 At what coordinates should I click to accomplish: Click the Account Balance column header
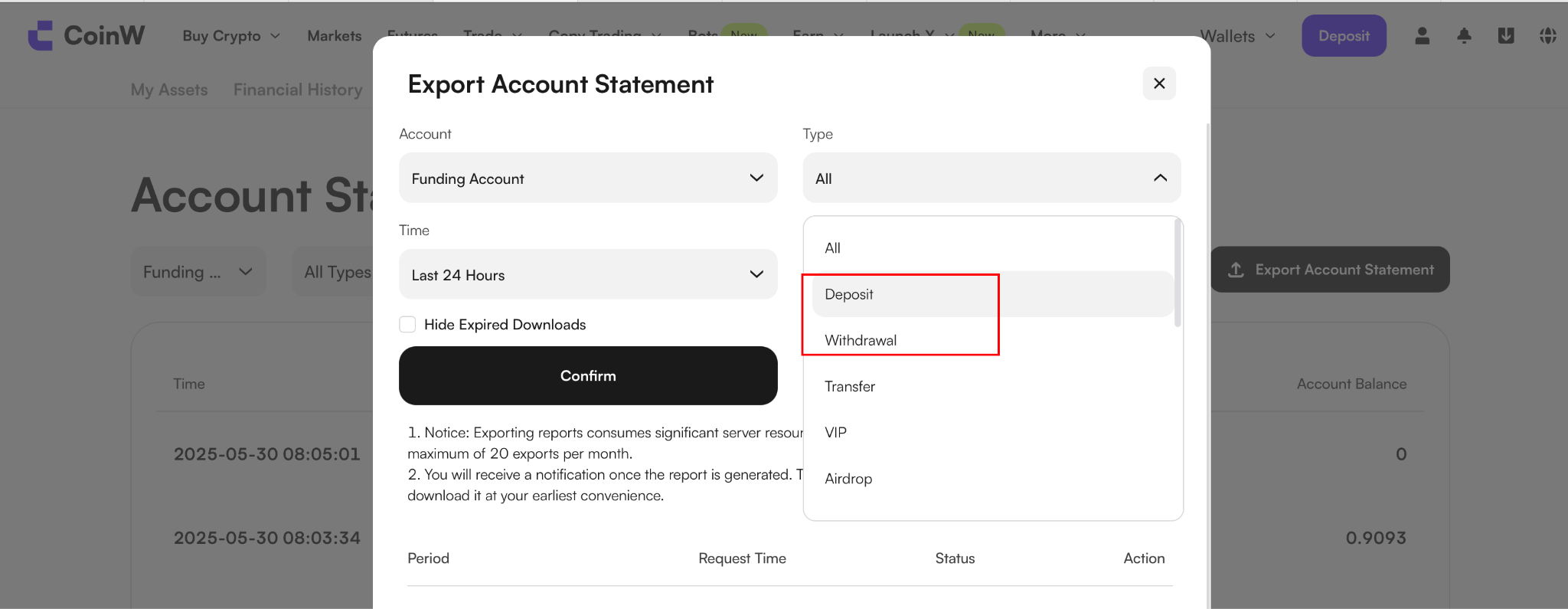(x=1351, y=384)
